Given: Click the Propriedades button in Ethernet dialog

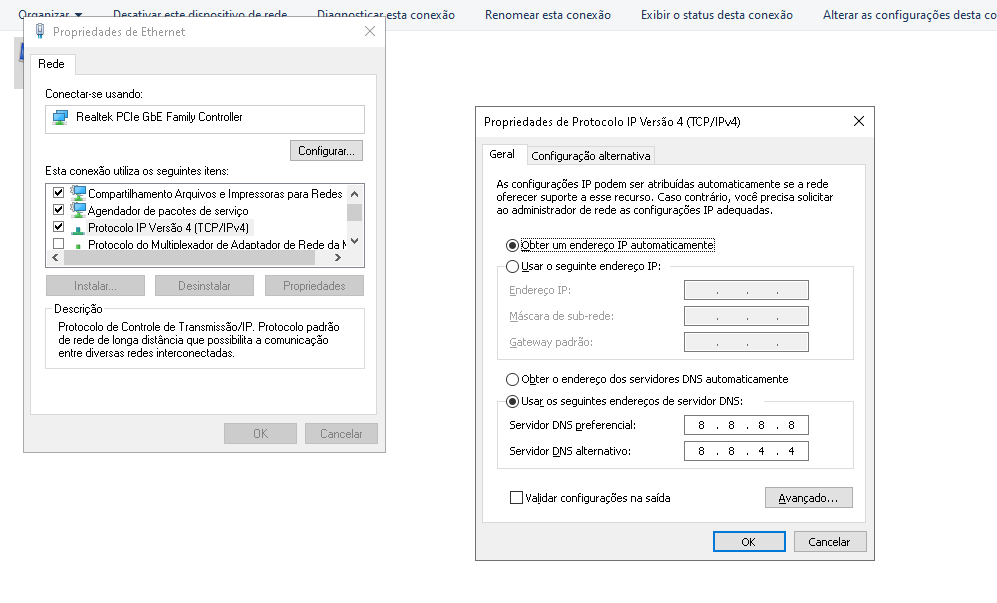Looking at the screenshot, I should pos(314,286).
